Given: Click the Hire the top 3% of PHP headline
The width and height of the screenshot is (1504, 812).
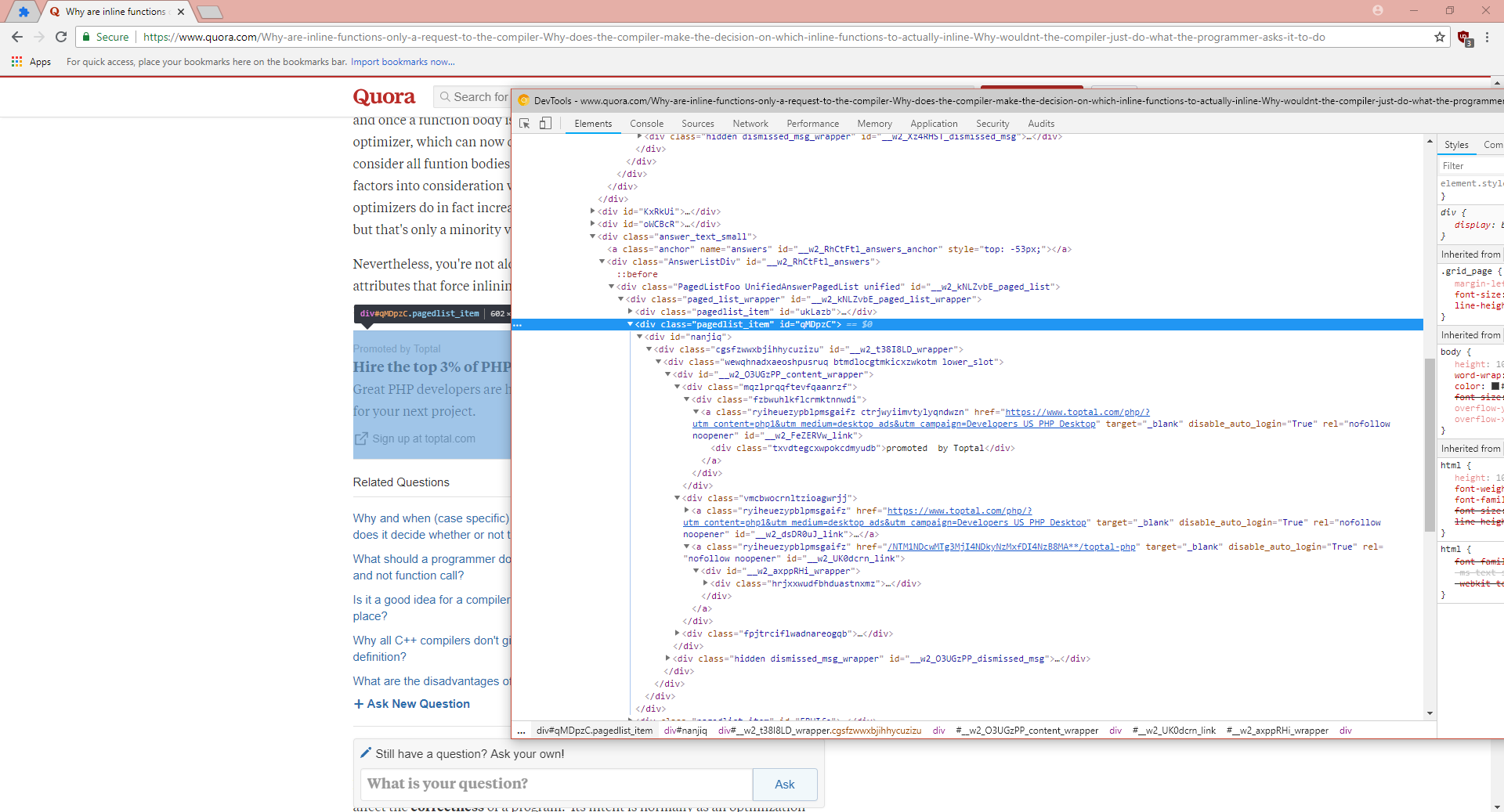Looking at the screenshot, I should (432, 366).
